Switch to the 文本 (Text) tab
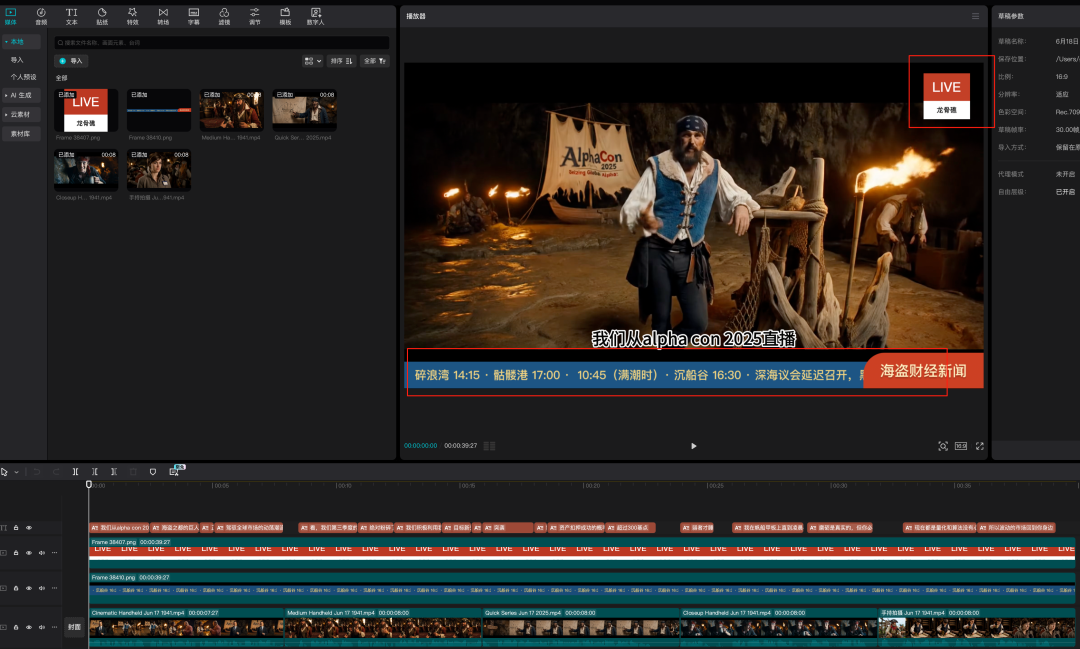The height and width of the screenshot is (649, 1080). tap(71, 16)
